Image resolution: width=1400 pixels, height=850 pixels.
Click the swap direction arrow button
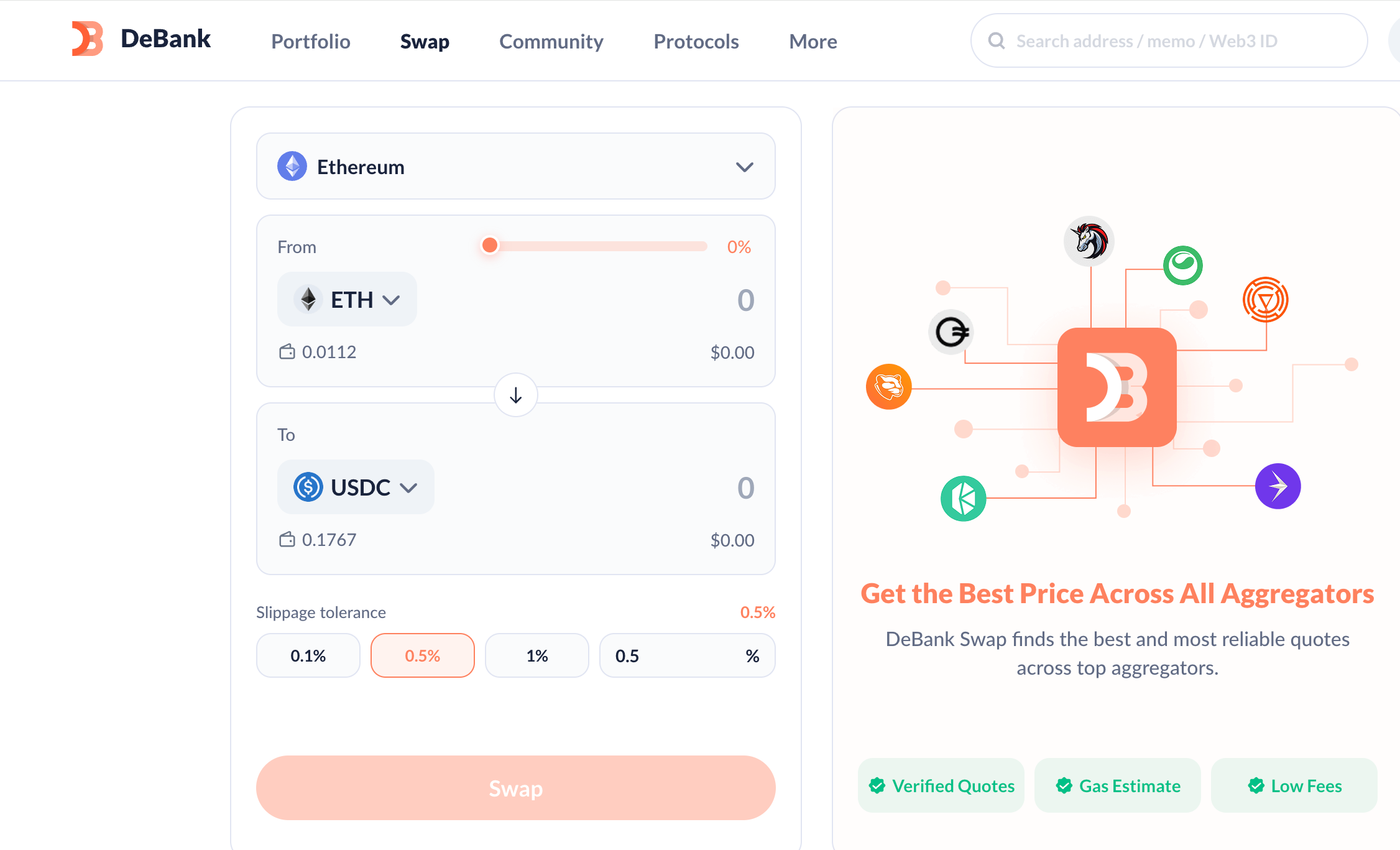point(515,395)
